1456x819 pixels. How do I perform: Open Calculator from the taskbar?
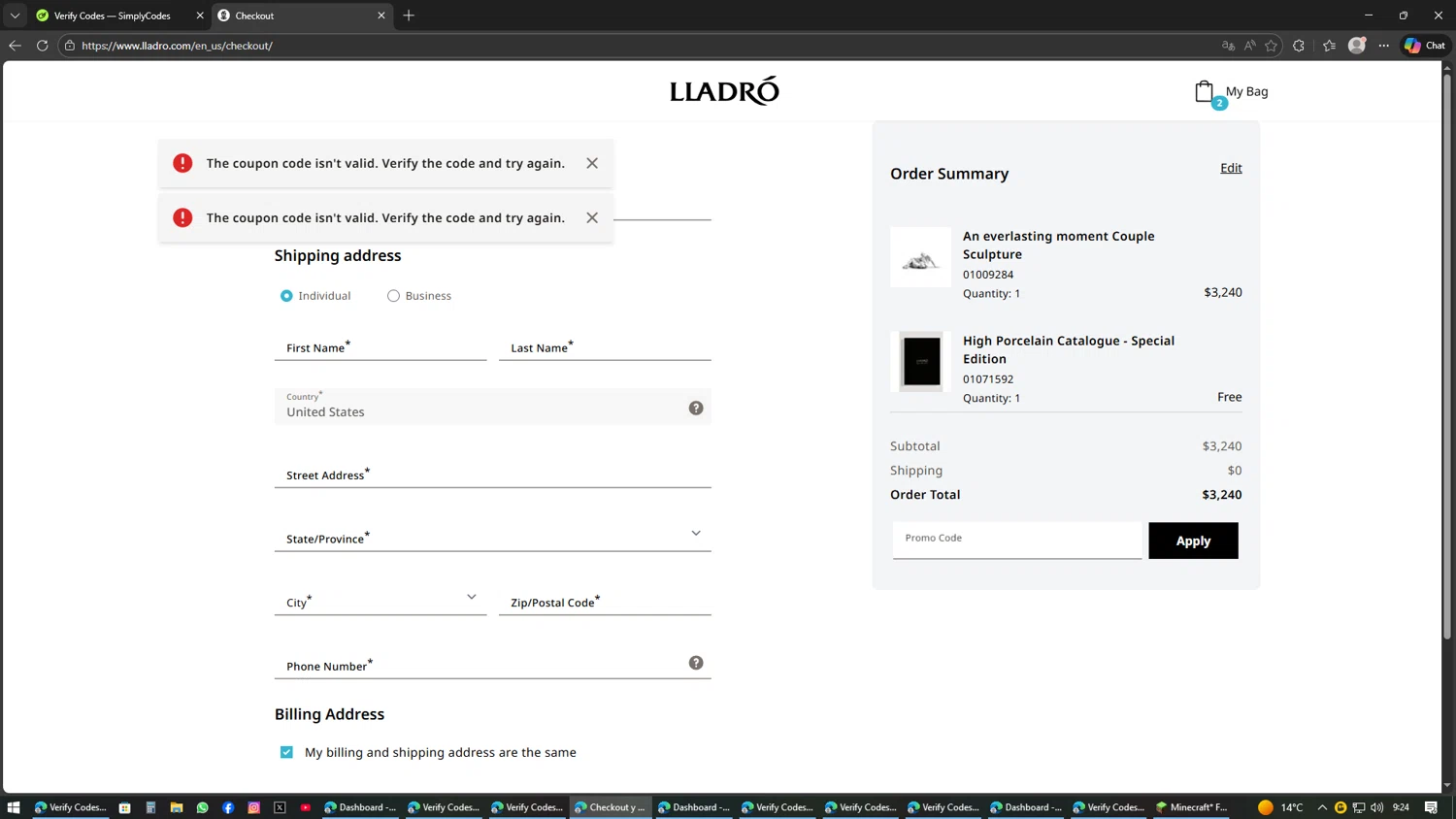pyautogui.click(x=150, y=807)
